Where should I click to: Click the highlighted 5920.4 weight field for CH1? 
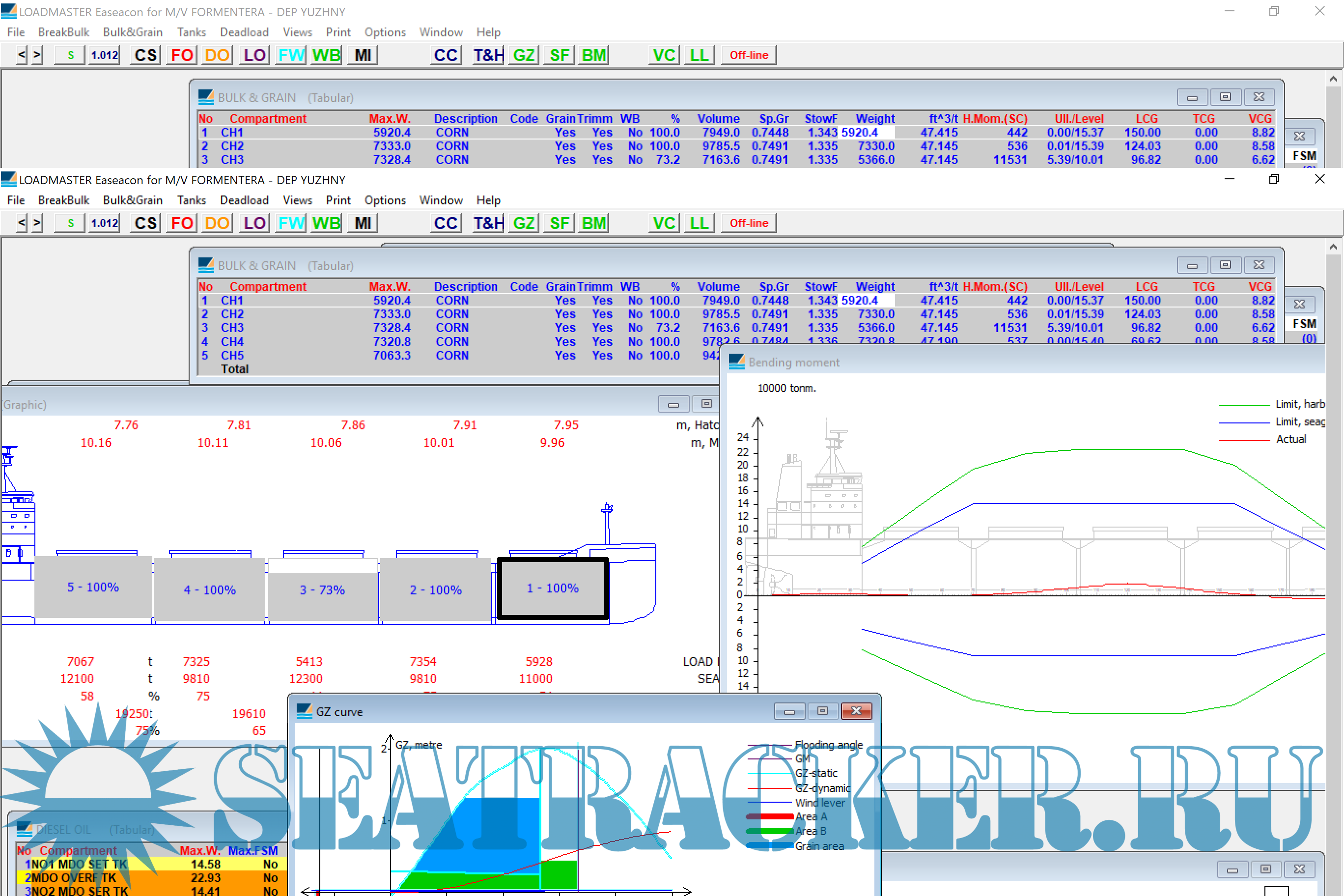[x=867, y=301]
